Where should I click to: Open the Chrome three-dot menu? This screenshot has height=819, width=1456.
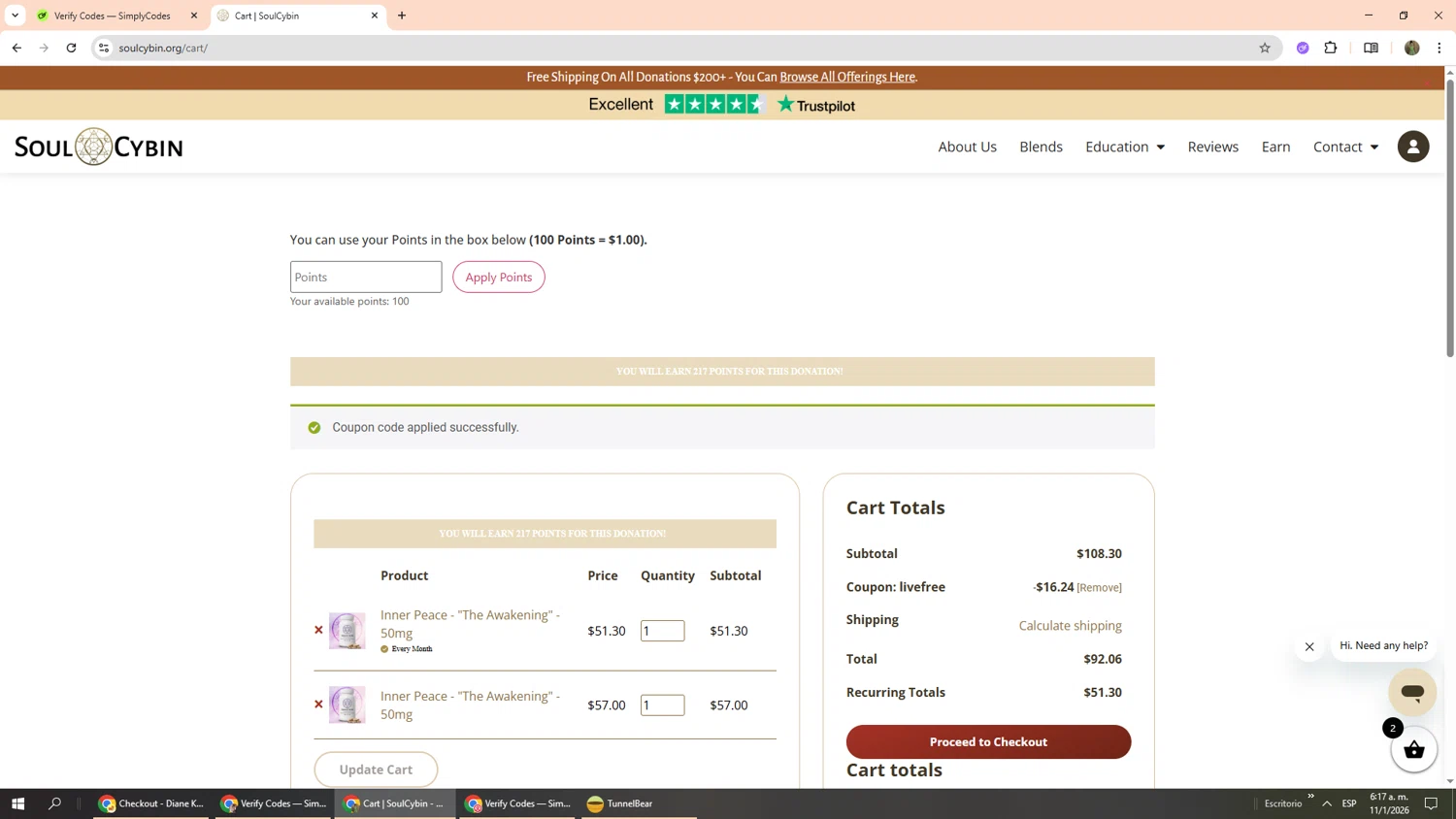pos(1439,48)
